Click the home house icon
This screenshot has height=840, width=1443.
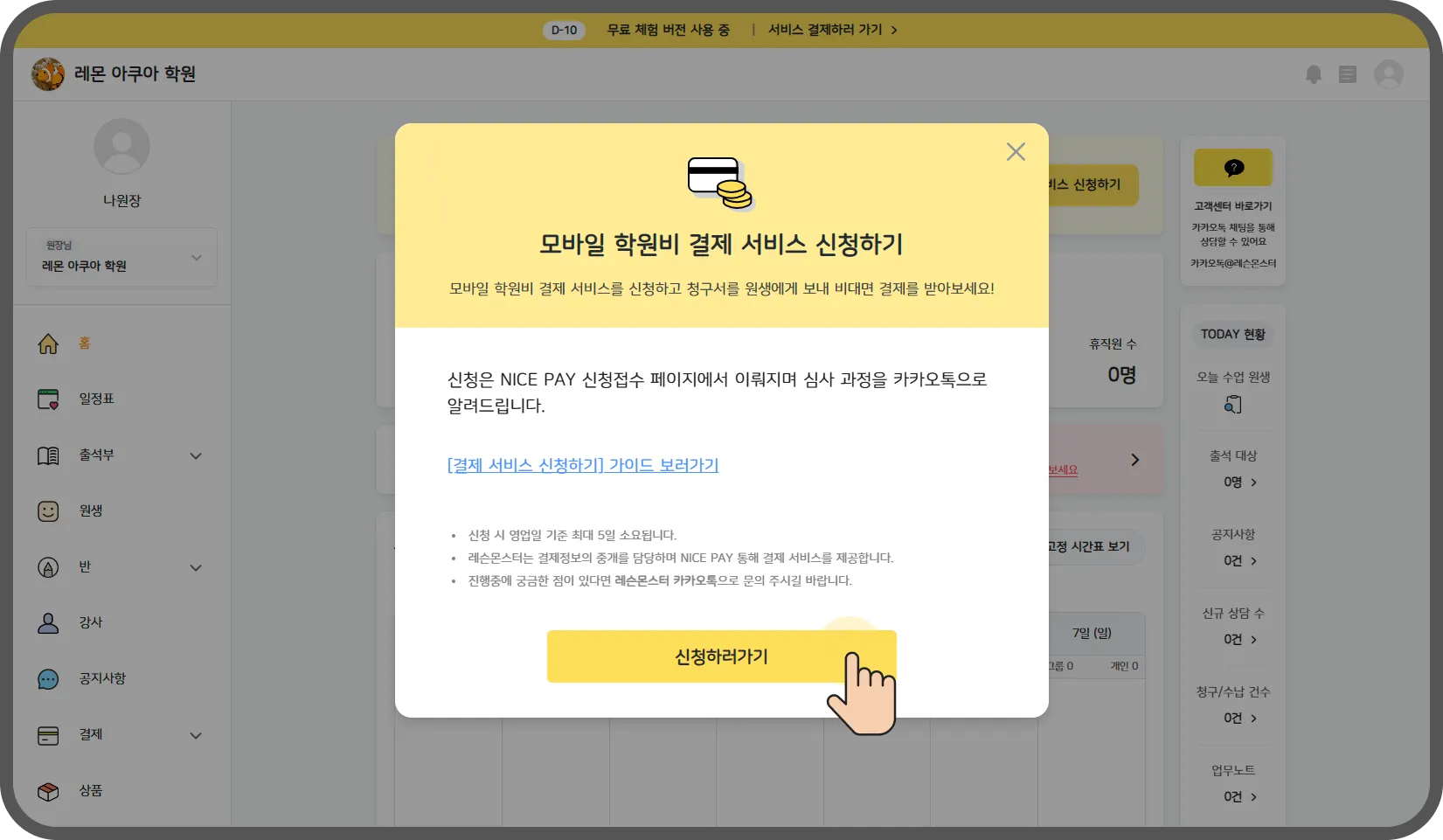48,344
